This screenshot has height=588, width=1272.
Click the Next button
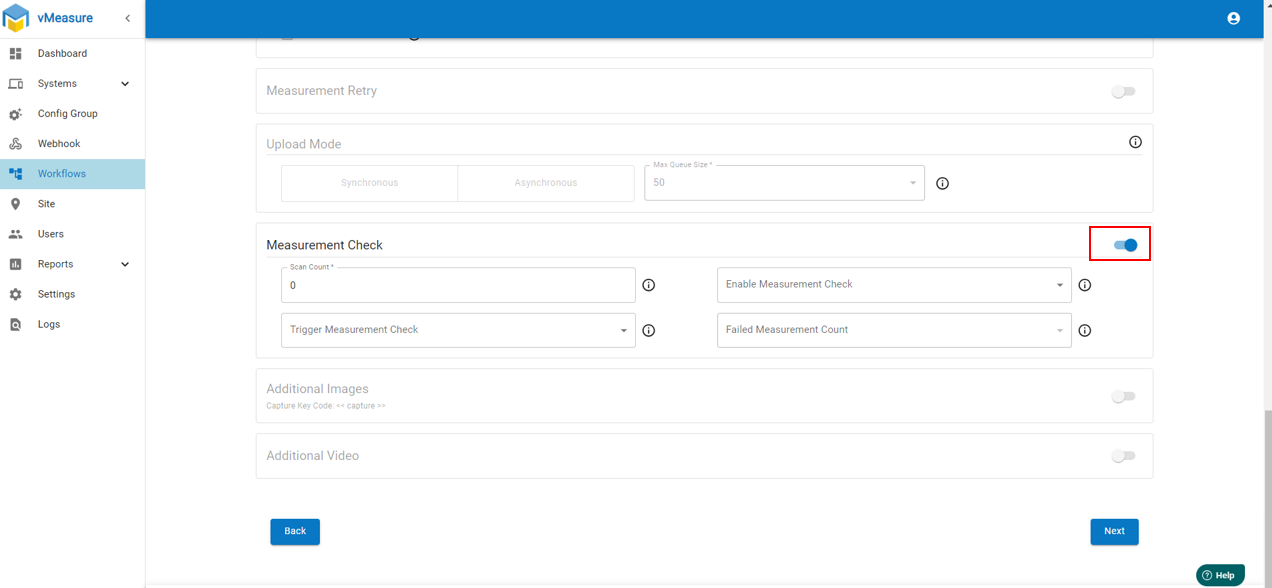1114,531
